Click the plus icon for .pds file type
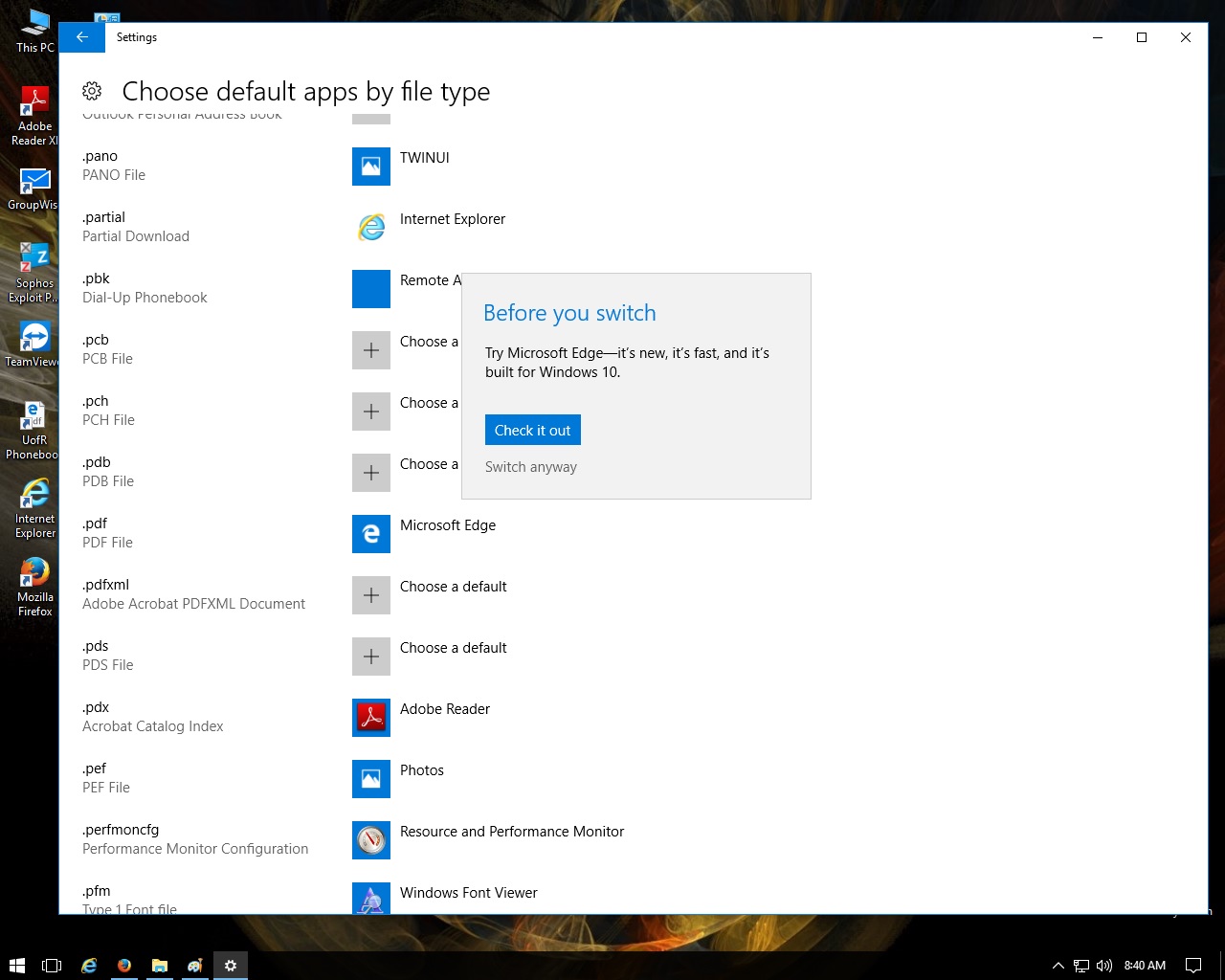 coord(371,657)
